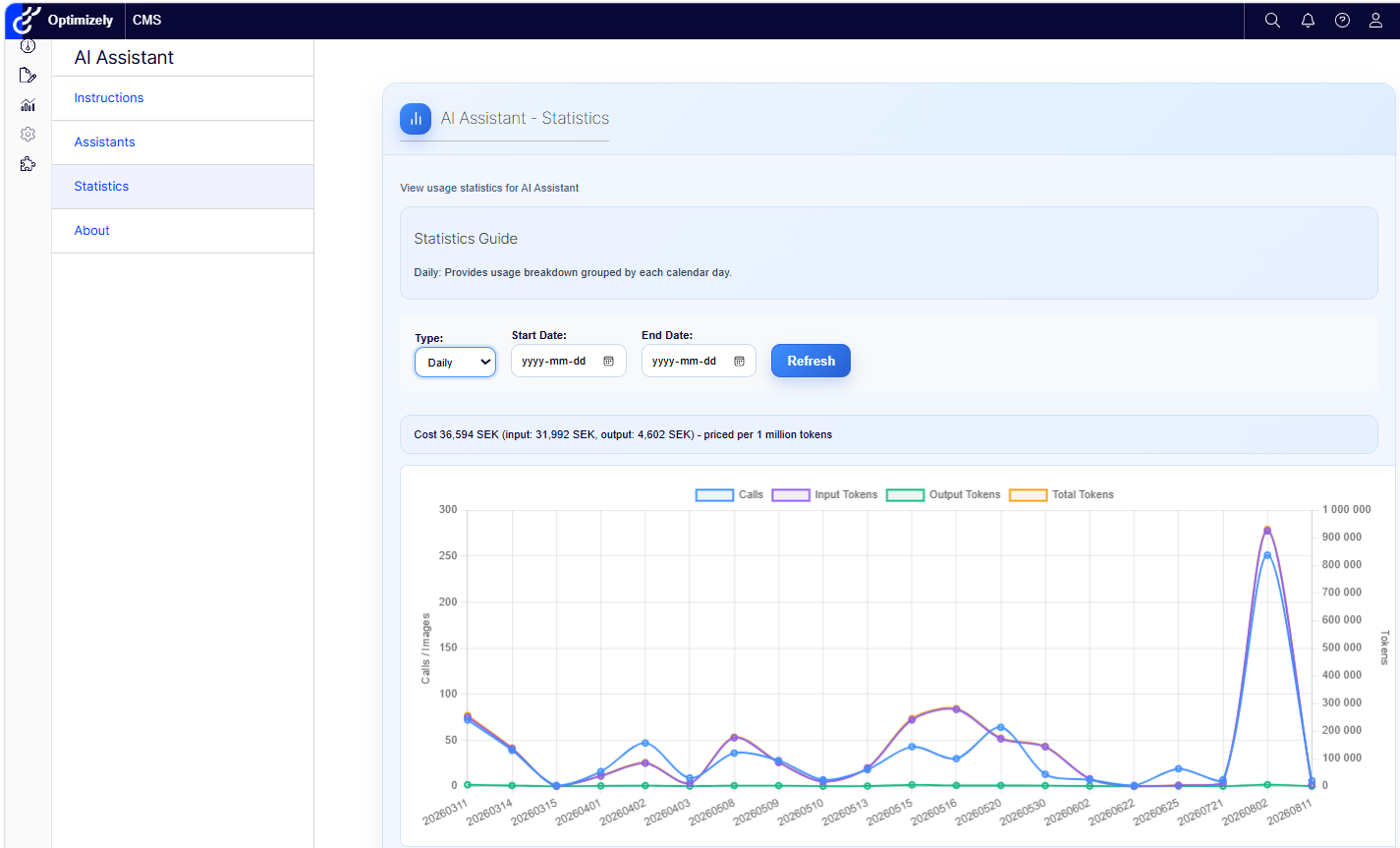Click the 20260625 Calls data point

pos(1178,768)
